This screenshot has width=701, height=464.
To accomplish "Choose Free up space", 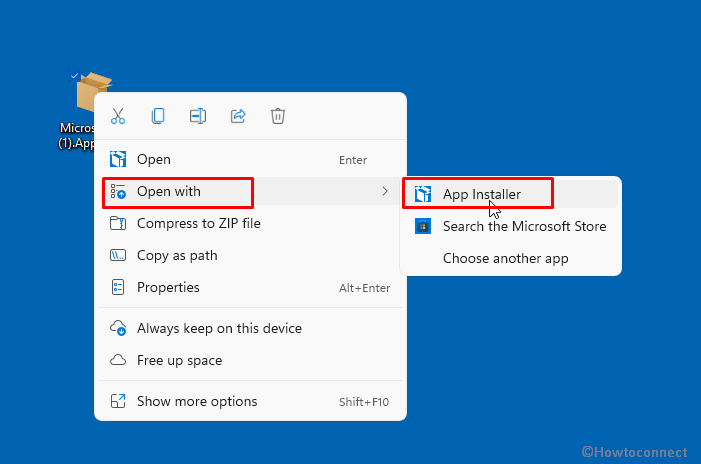I will [250, 360].
